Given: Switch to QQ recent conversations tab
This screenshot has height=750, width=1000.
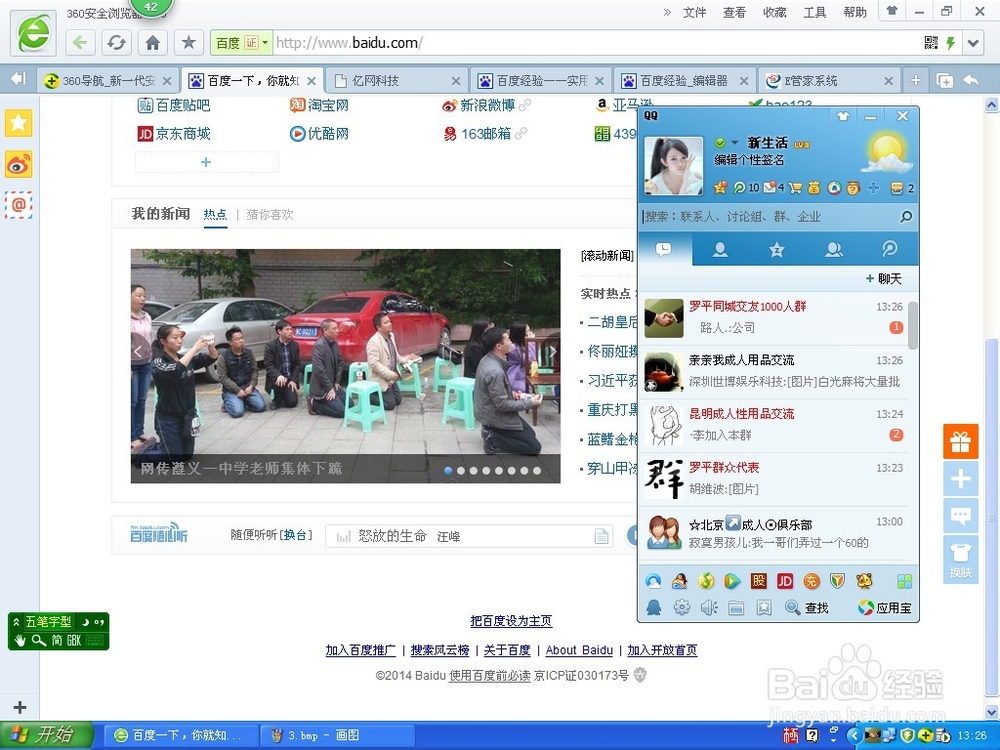Looking at the screenshot, I should [x=664, y=249].
